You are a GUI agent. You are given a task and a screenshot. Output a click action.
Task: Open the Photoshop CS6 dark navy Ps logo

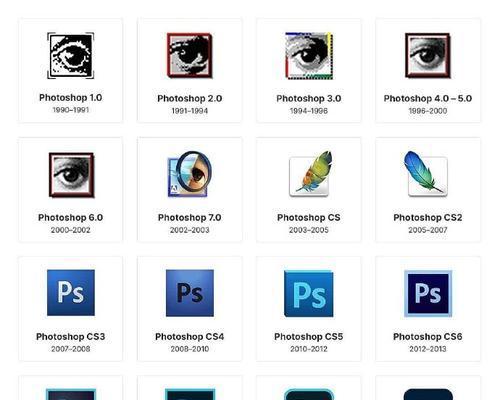click(x=428, y=293)
